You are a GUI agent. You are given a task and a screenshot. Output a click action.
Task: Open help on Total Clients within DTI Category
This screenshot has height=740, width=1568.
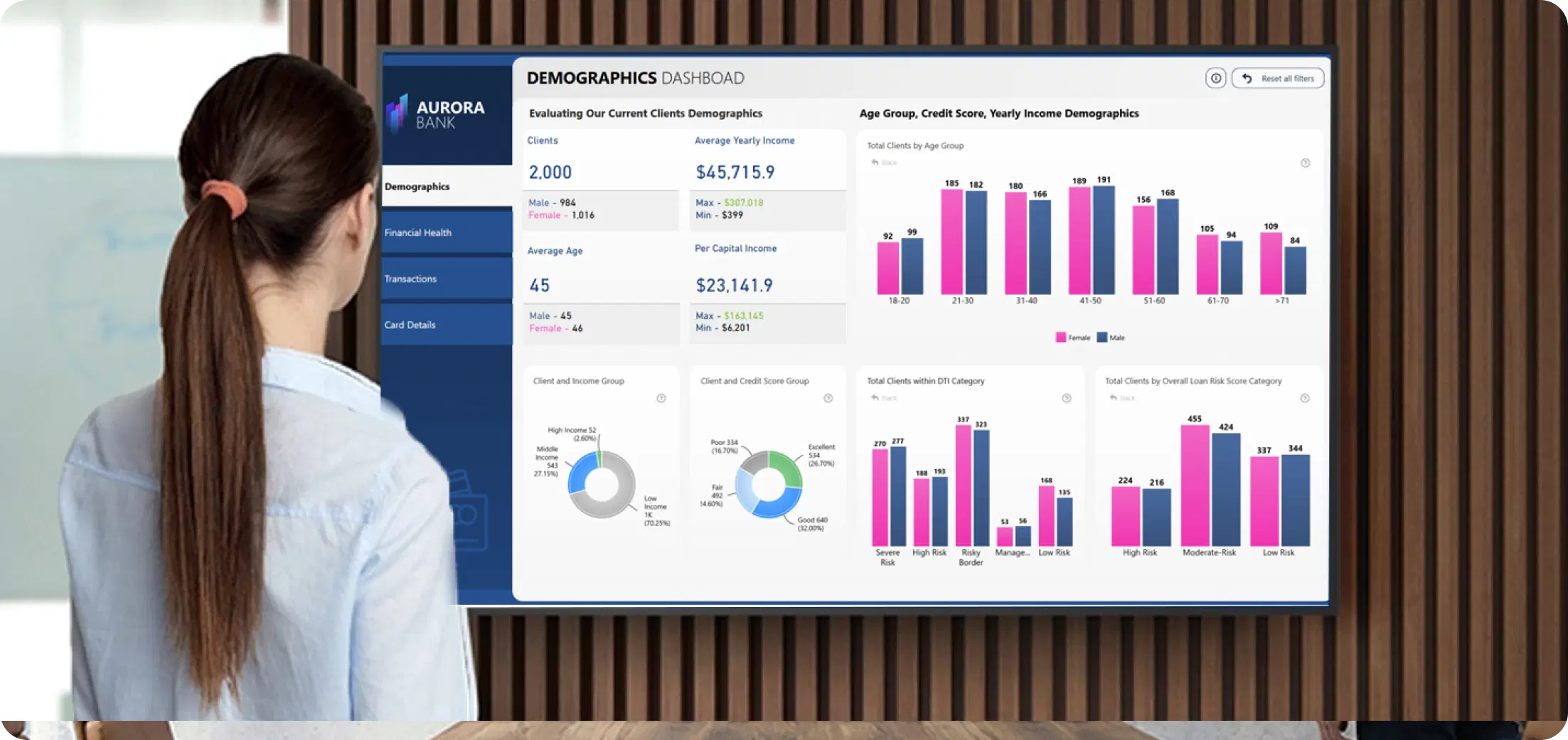click(1066, 398)
